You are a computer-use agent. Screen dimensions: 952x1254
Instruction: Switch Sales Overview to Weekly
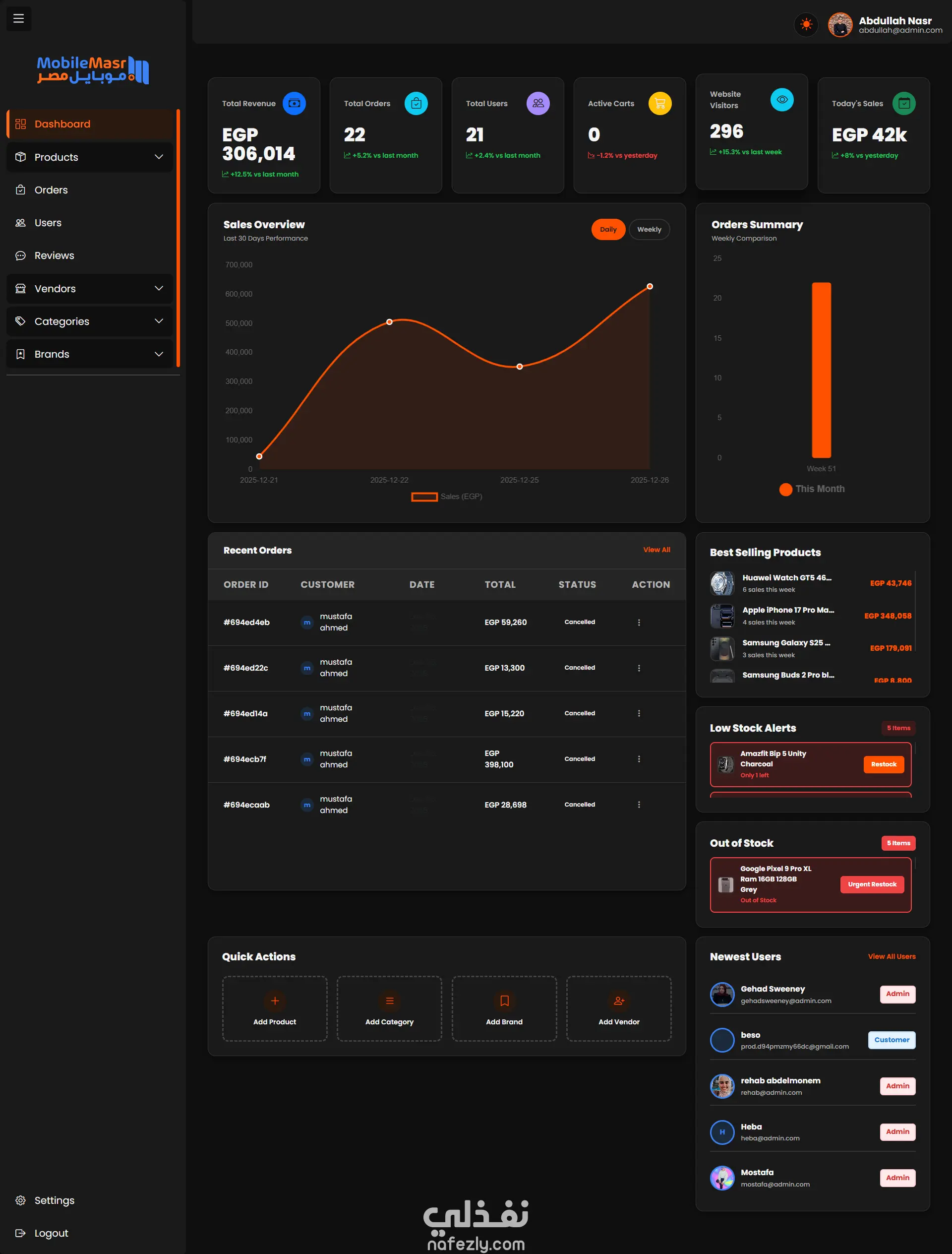(649, 230)
